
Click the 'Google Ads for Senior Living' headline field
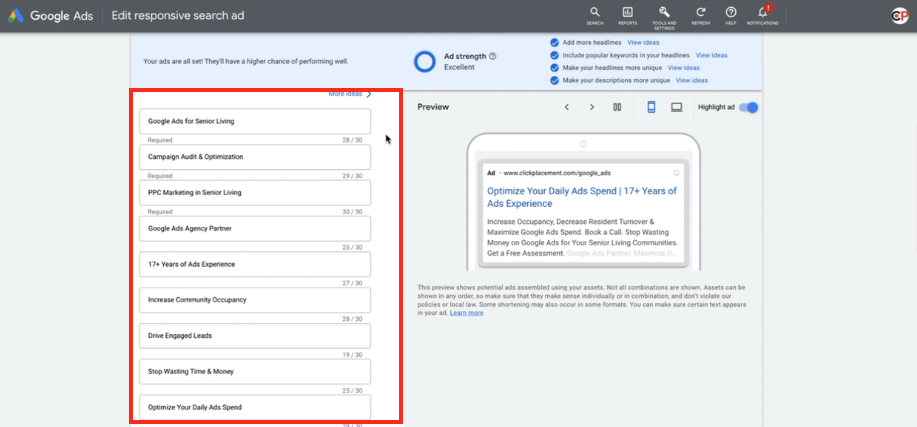pos(255,121)
